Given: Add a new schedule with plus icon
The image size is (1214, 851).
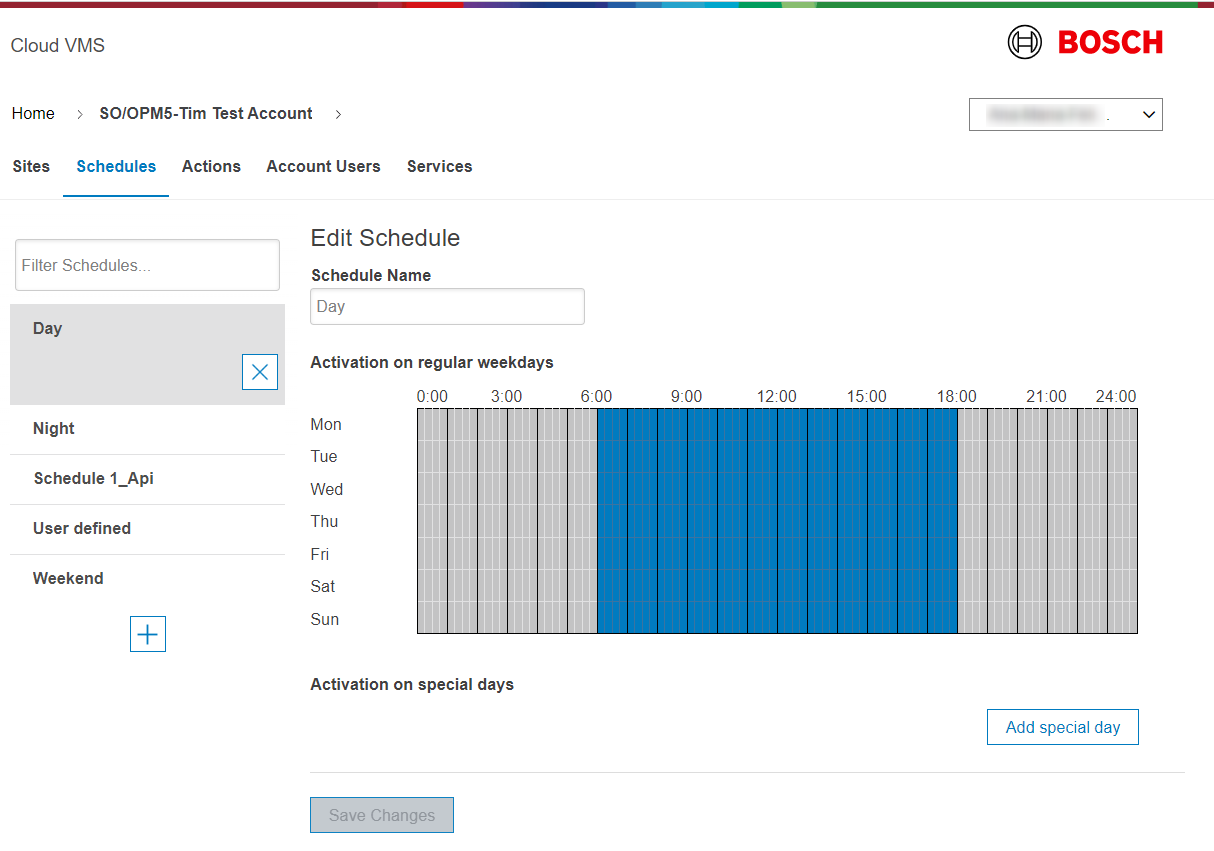Looking at the screenshot, I should click(148, 634).
